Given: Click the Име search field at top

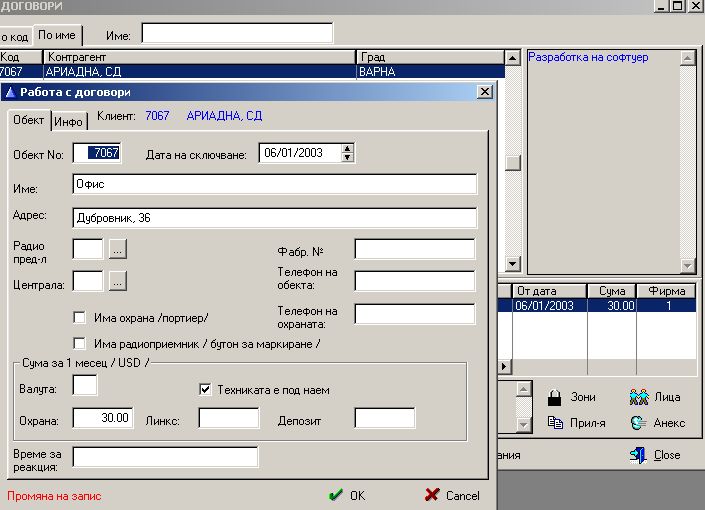Looking at the screenshot, I should click(237, 33).
